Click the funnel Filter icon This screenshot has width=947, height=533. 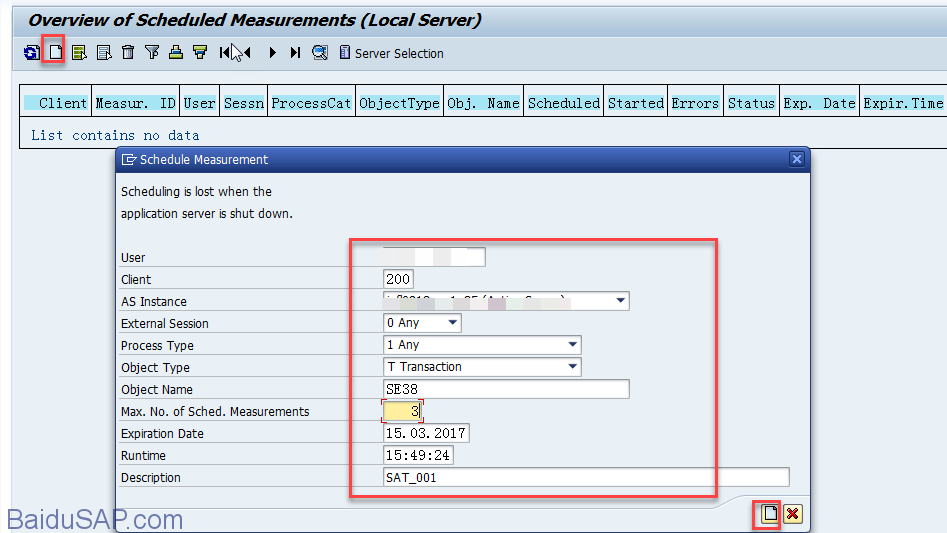pyautogui.click(x=152, y=53)
